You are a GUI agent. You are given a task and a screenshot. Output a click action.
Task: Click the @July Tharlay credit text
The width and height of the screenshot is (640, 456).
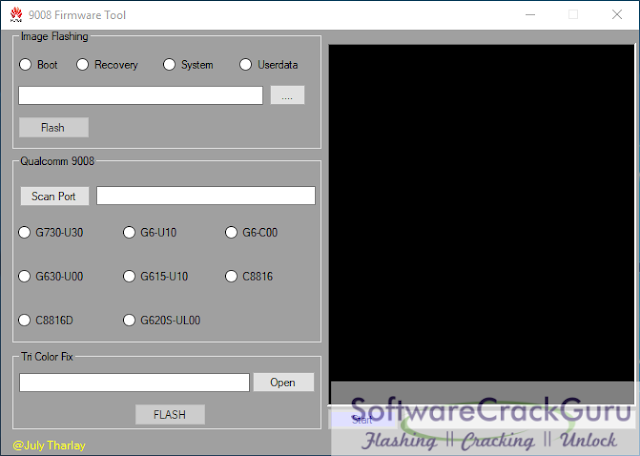tap(49, 445)
